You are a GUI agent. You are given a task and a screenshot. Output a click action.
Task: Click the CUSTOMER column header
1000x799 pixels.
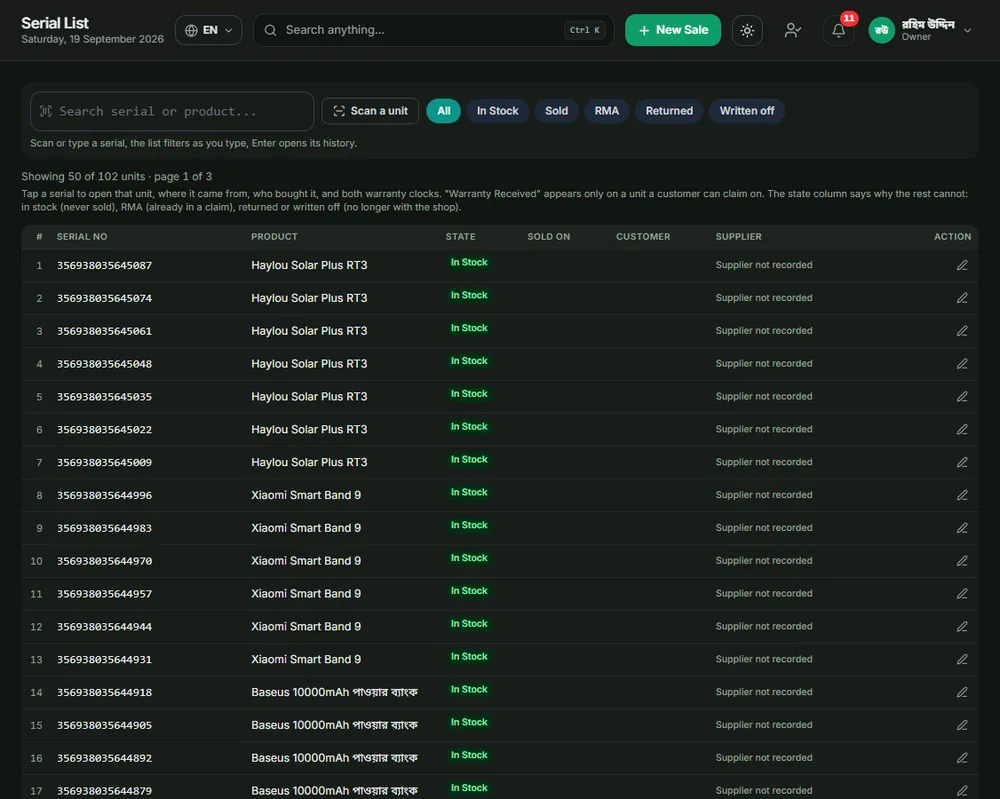pos(643,237)
